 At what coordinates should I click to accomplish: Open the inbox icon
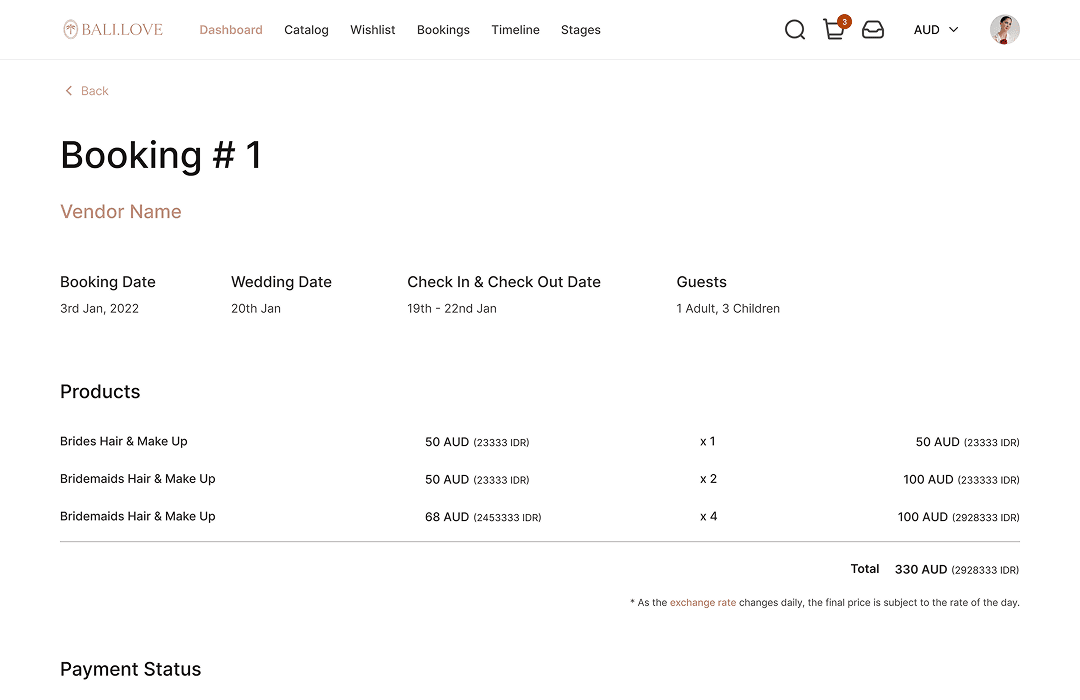[x=873, y=30]
